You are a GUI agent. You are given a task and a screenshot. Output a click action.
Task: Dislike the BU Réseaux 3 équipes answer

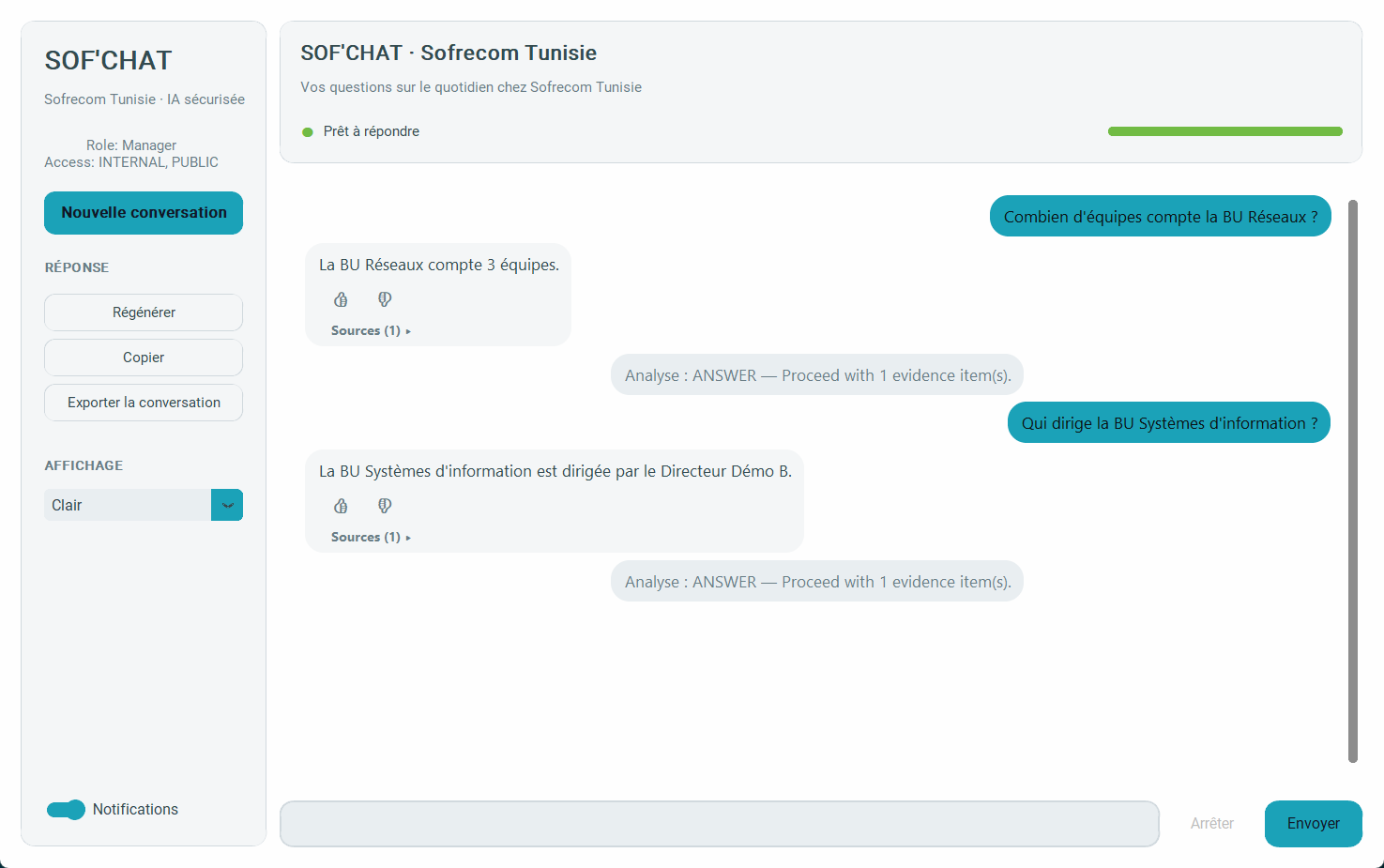click(385, 299)
